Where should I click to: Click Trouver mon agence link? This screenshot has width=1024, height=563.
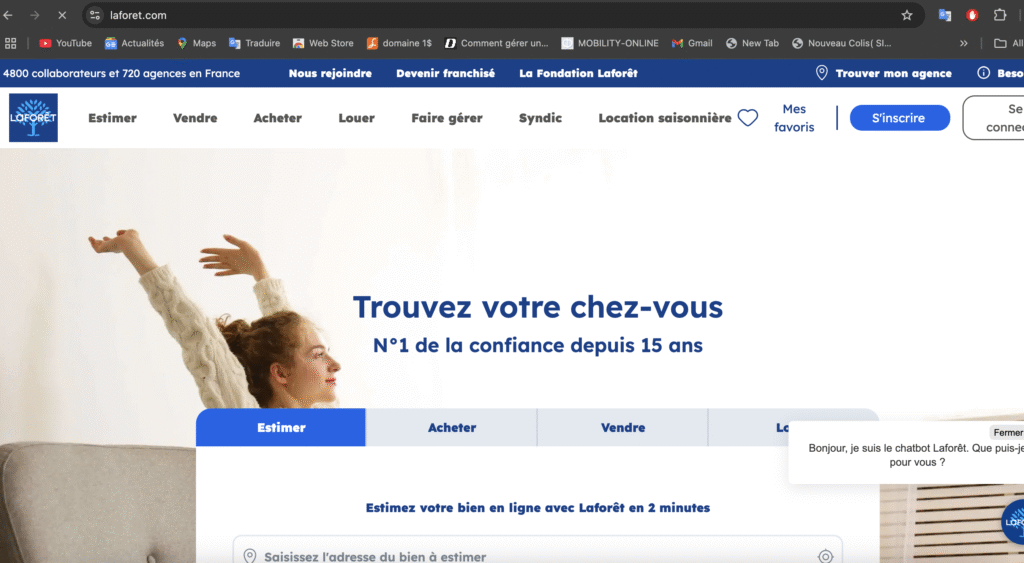click(884, 73)
